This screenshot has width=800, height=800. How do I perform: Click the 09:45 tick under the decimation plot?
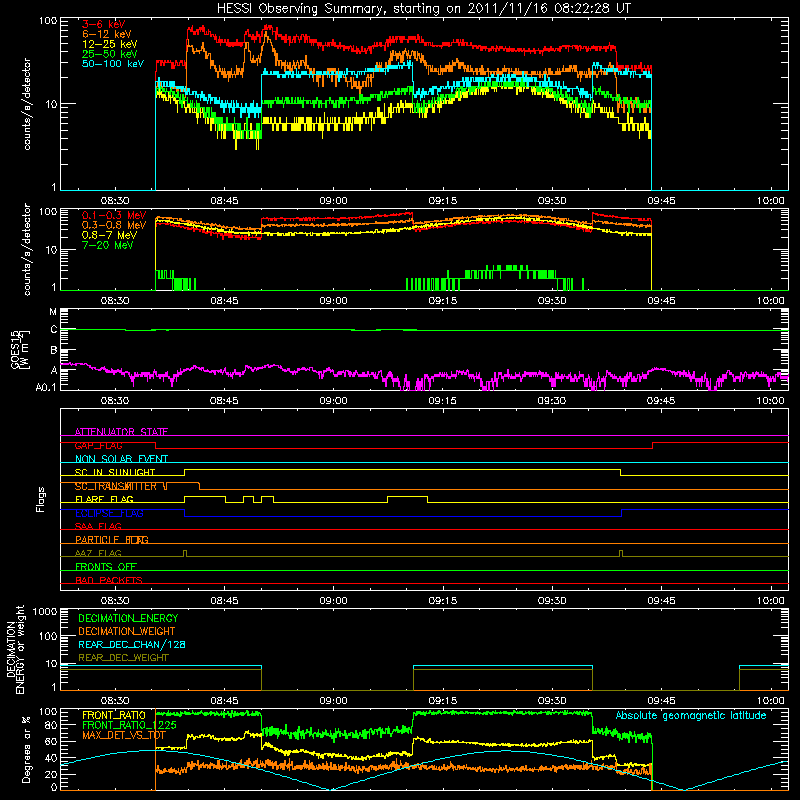(x=661, y=701)
